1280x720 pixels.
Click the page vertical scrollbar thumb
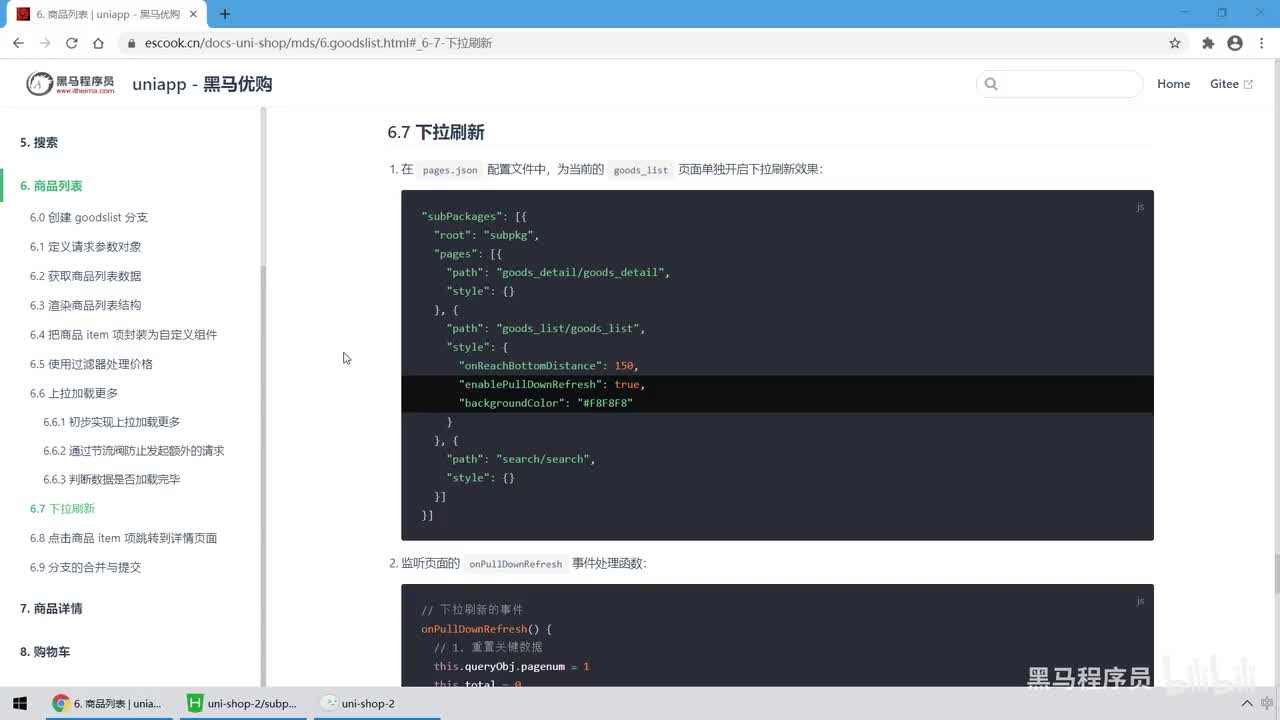click(1276, 574)
